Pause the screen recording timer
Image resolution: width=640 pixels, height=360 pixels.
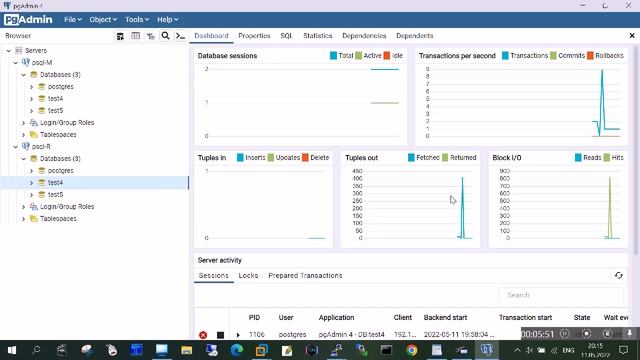(564, 334)
